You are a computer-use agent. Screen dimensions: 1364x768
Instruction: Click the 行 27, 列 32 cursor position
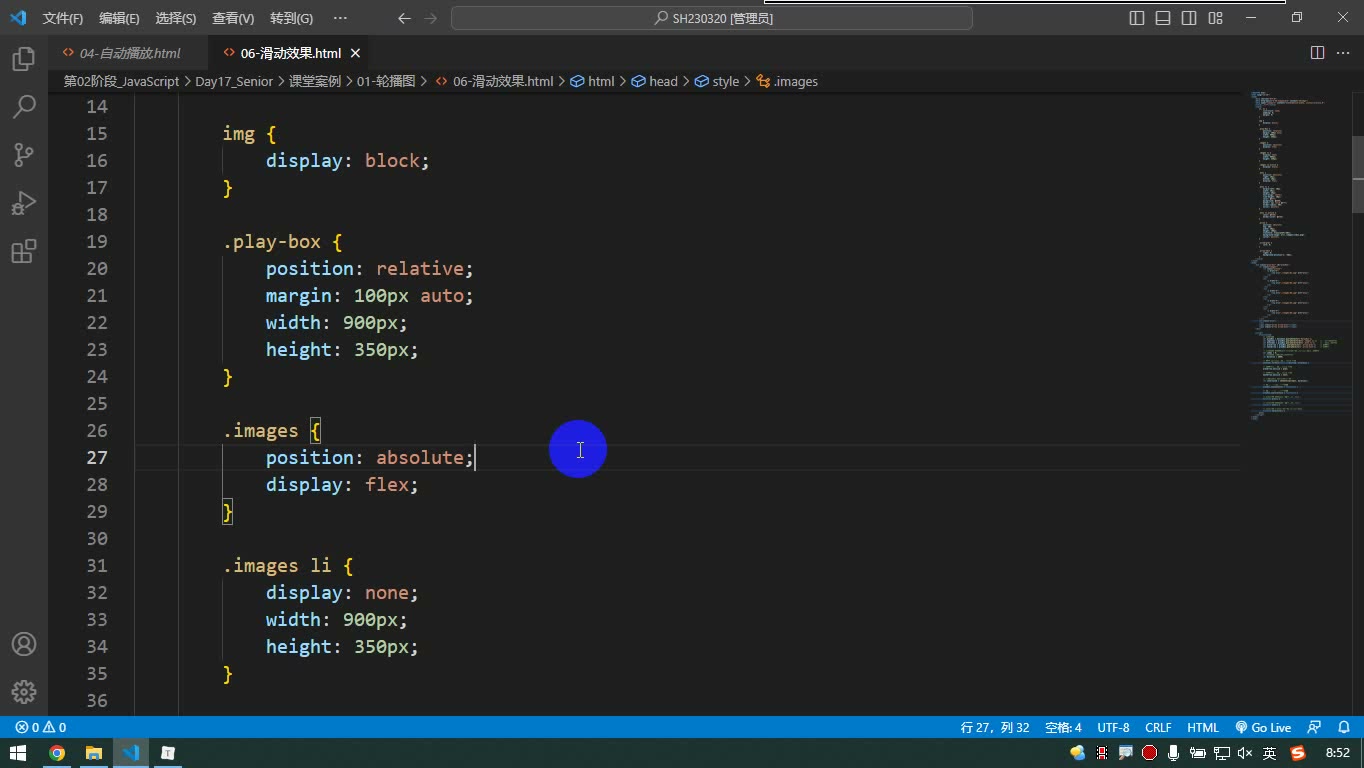(x=994, y=727)
